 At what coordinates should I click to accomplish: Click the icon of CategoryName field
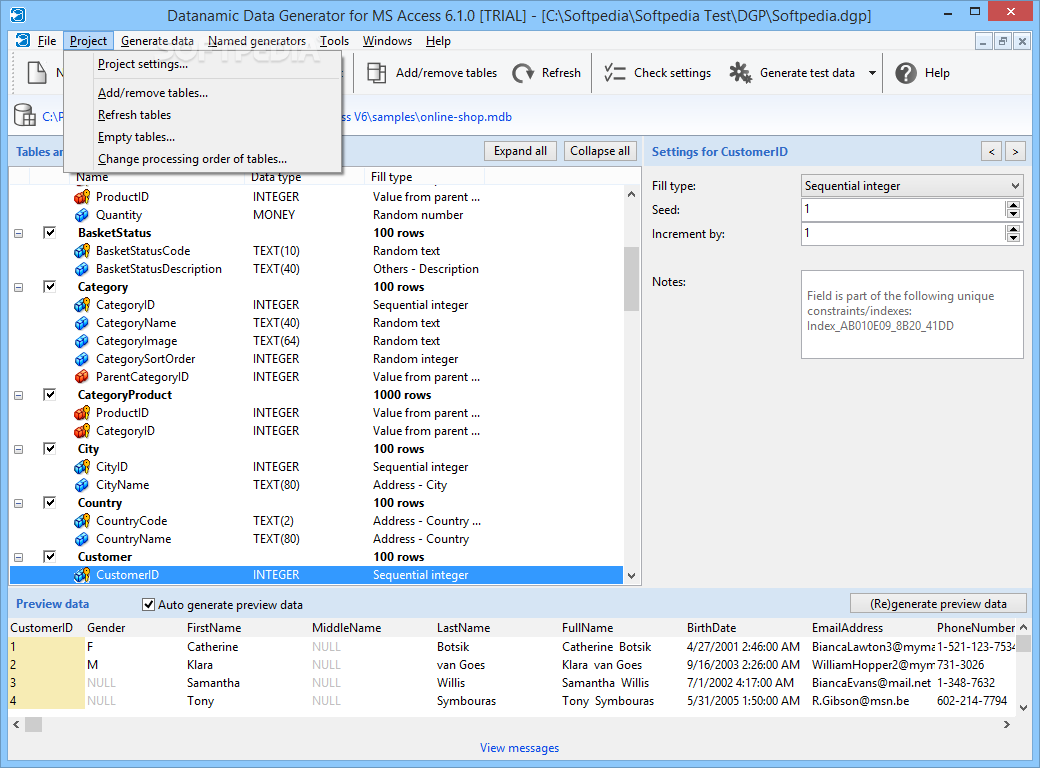(x=82, y=323)
